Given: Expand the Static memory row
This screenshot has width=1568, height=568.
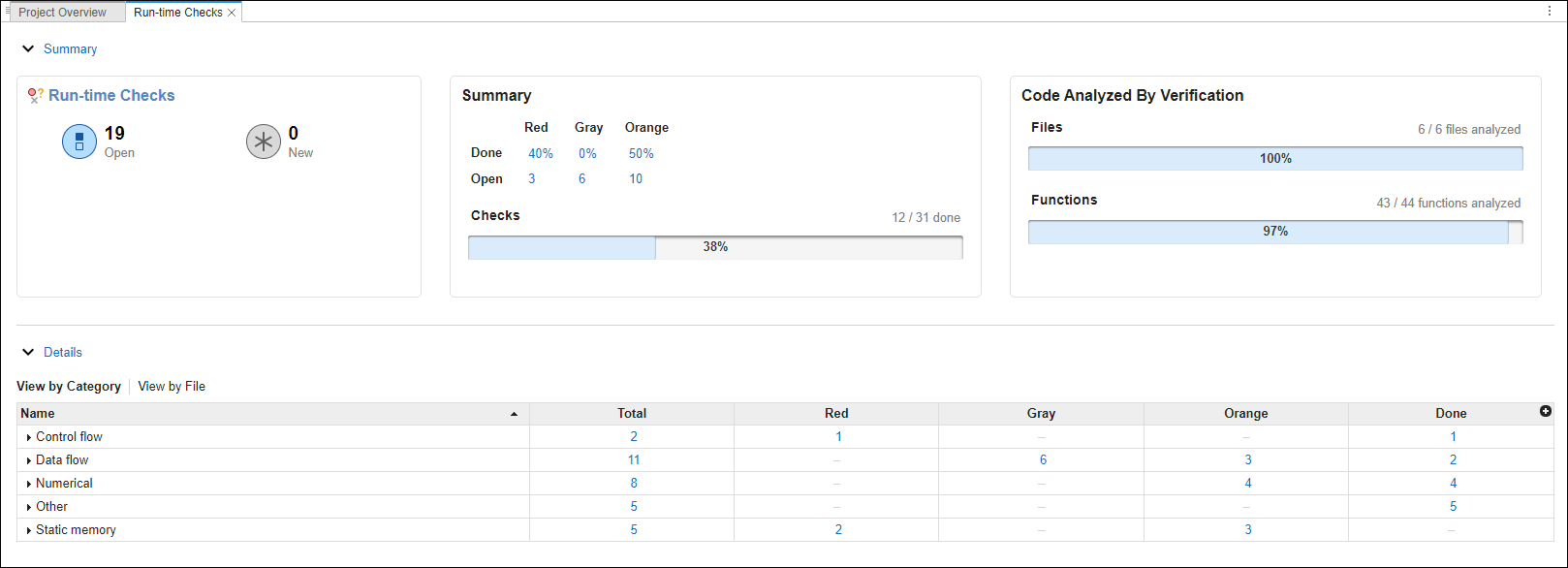Looking at the screenshot, I should point(29,530).
